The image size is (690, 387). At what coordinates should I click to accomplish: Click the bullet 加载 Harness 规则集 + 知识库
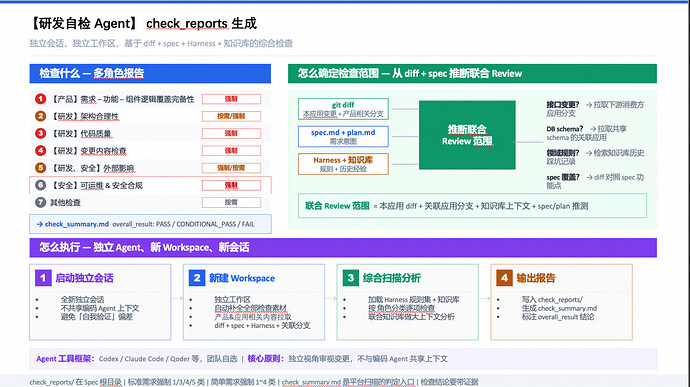tap(414, 299)
